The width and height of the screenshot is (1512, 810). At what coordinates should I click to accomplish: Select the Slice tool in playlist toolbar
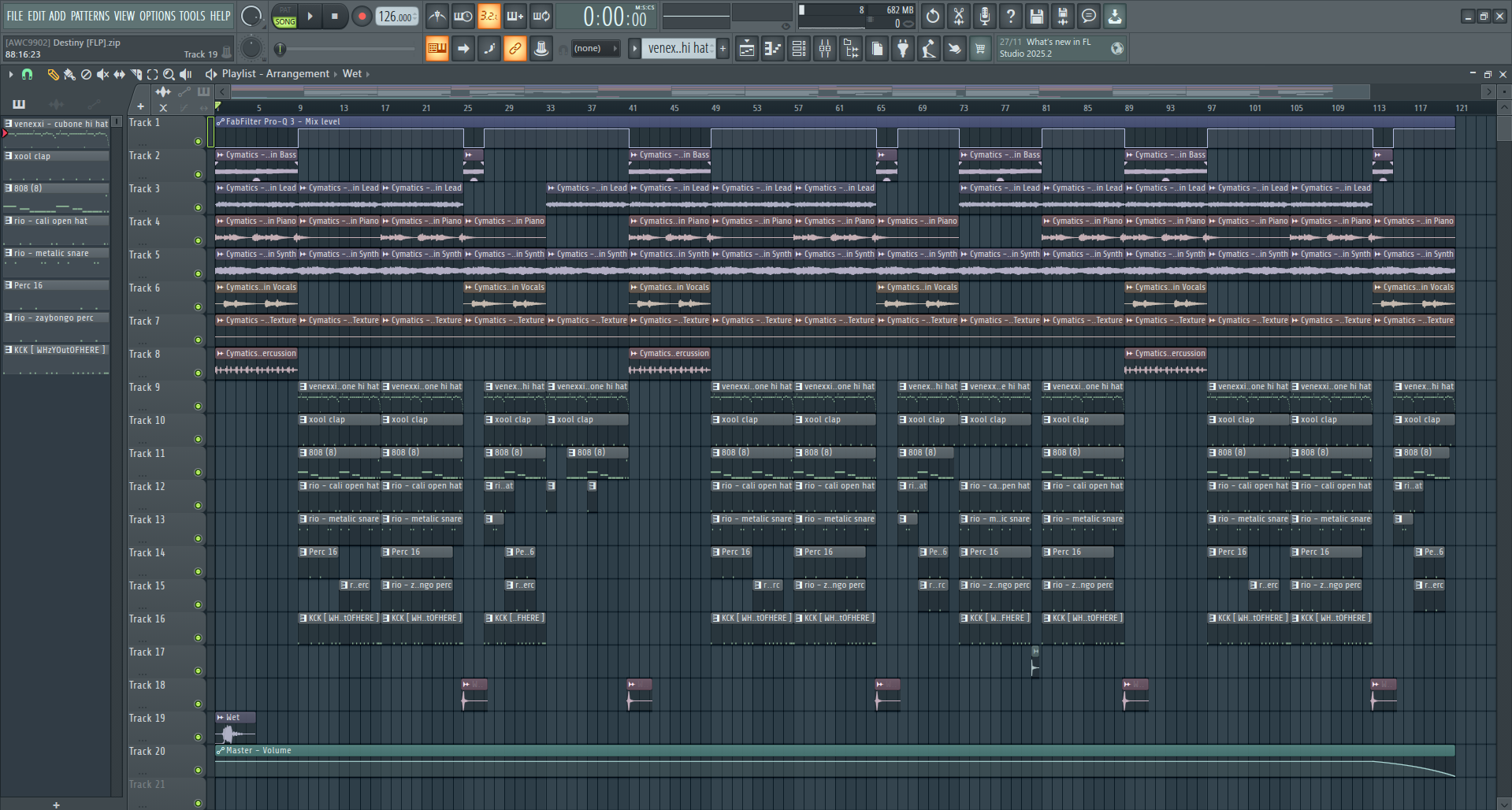[136, 74]
